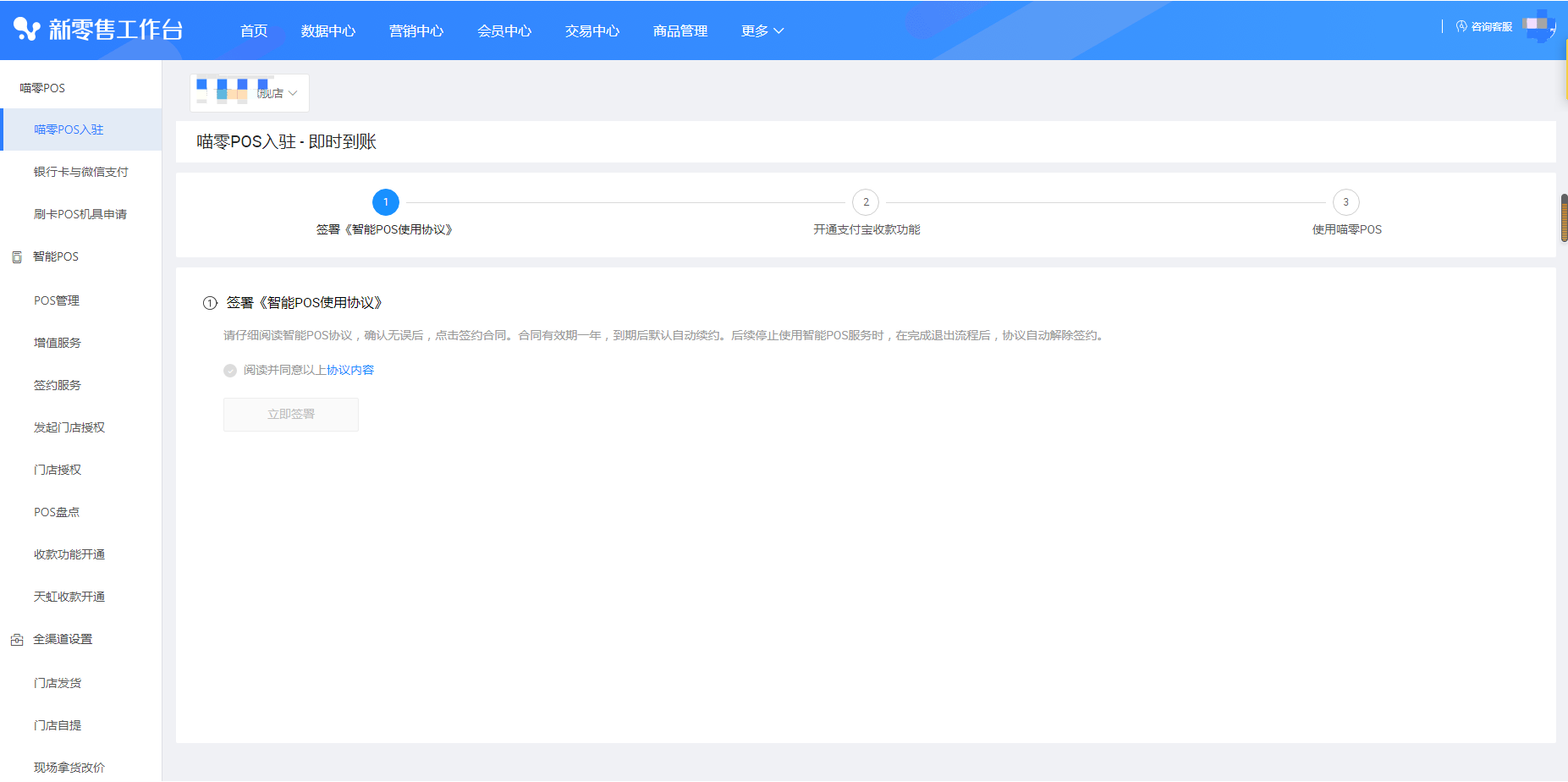Expand the 更多 dropdown menu
Screen dimensions: 1568x782
click(x=762, y=31)
